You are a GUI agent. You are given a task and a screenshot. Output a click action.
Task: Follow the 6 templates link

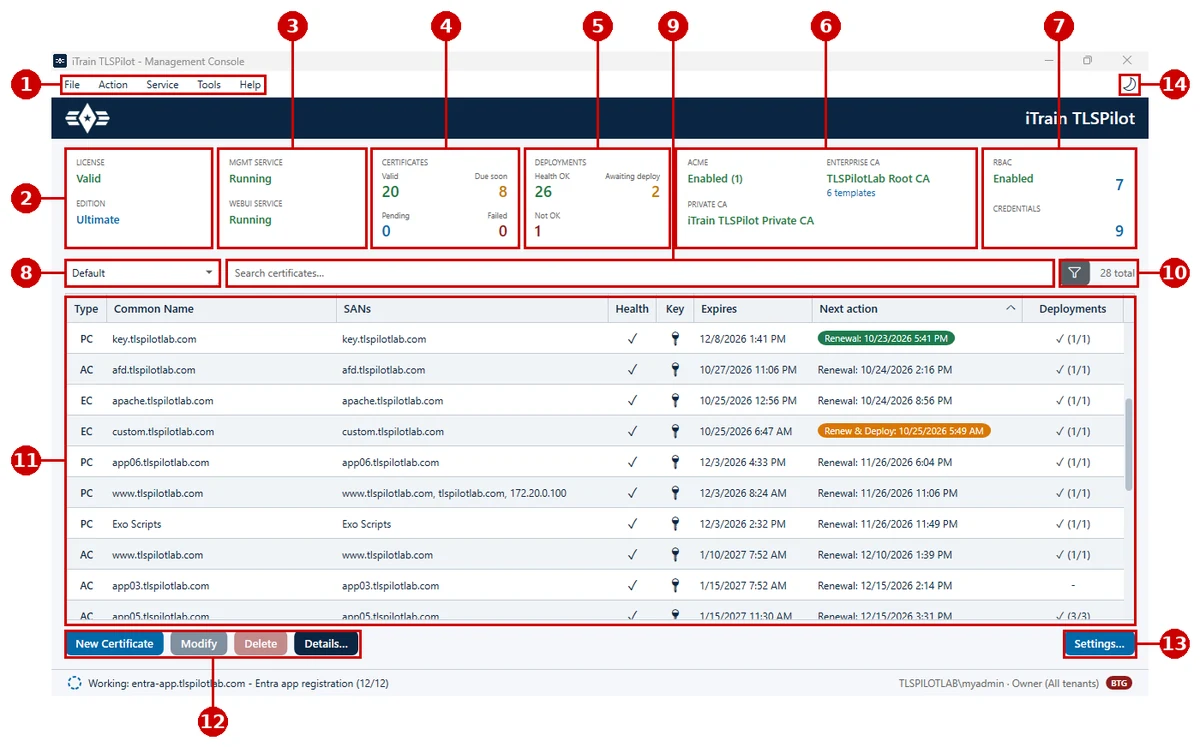[851, 193]
